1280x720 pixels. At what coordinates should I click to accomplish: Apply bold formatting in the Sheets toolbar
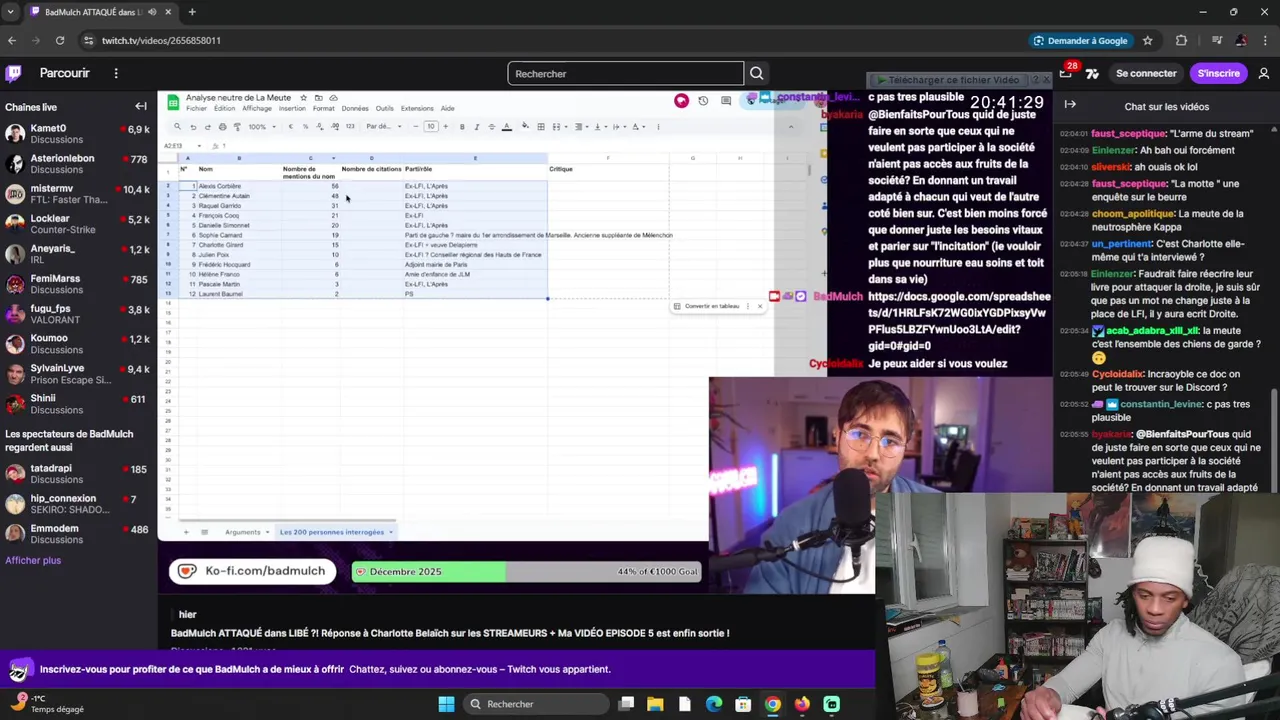pyautogui.click(x=462, y=127)
